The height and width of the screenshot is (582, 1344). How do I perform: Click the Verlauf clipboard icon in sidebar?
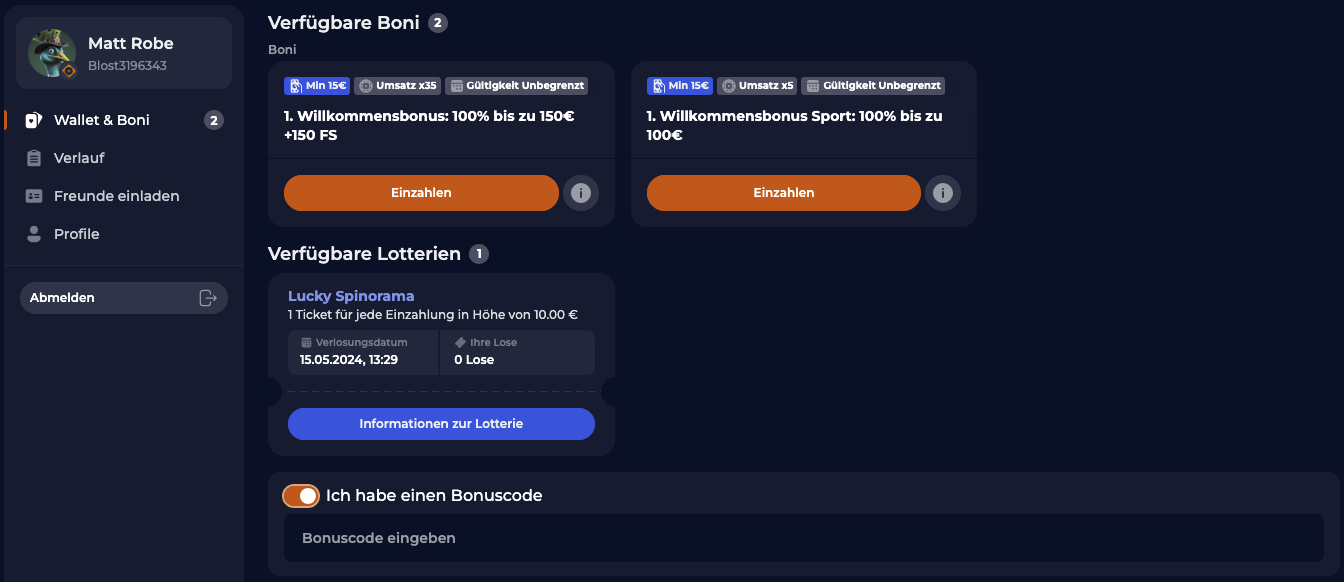coord(36,157)
